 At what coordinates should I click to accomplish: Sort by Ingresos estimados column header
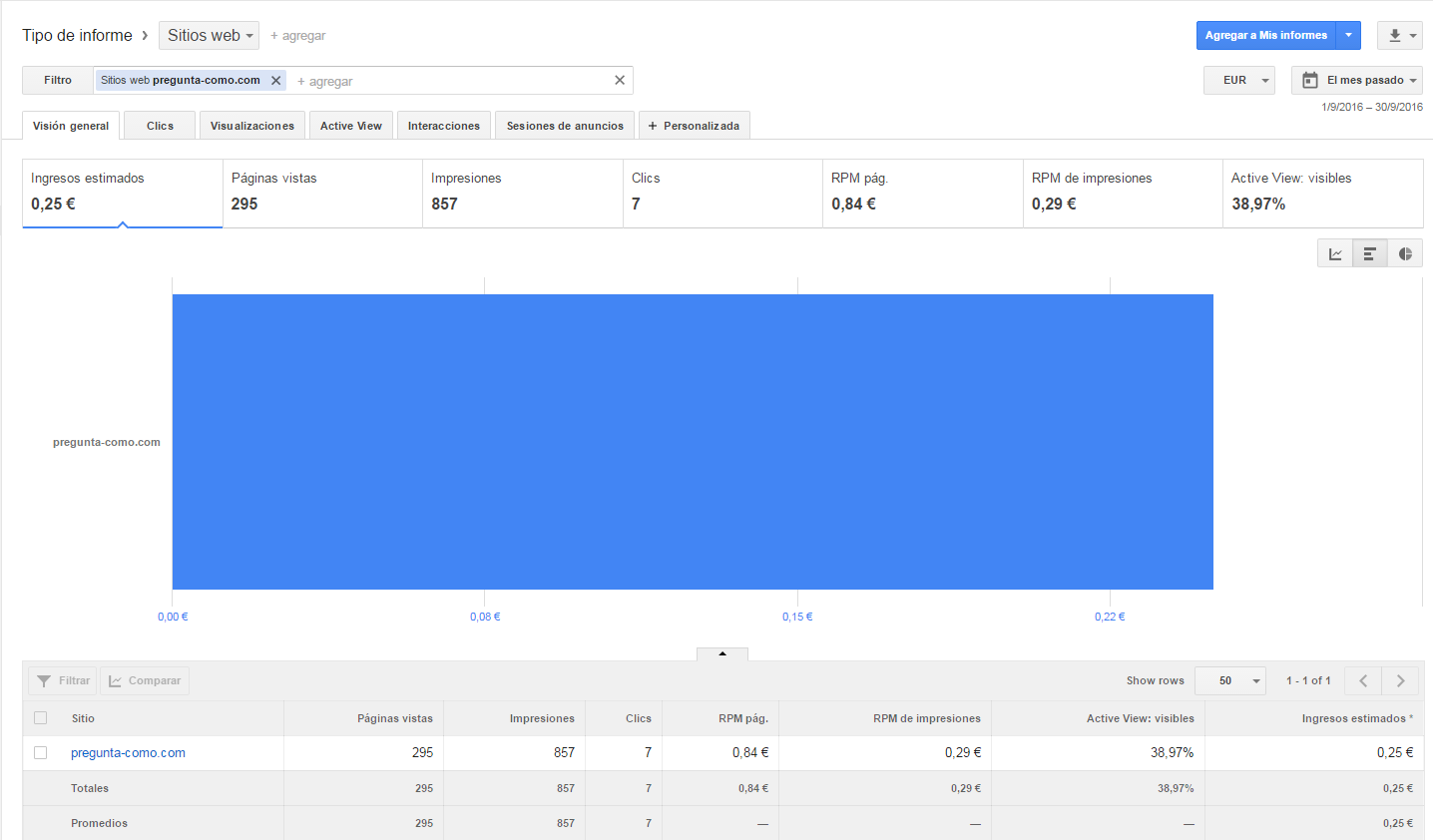(1354, 718)
